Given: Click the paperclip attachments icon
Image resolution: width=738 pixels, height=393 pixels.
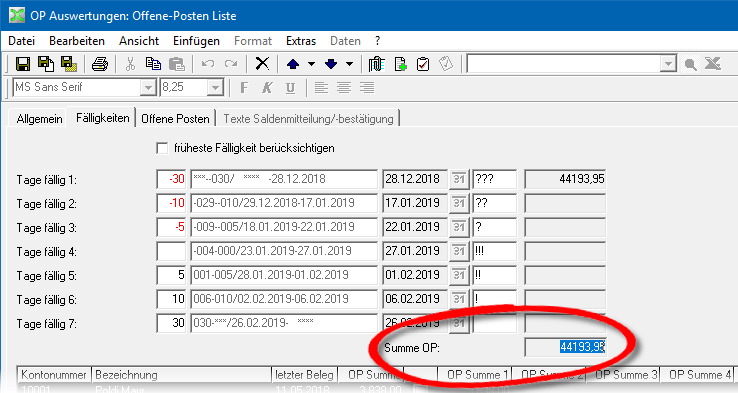Looking at the screenshot, I should tap(376, 64).
